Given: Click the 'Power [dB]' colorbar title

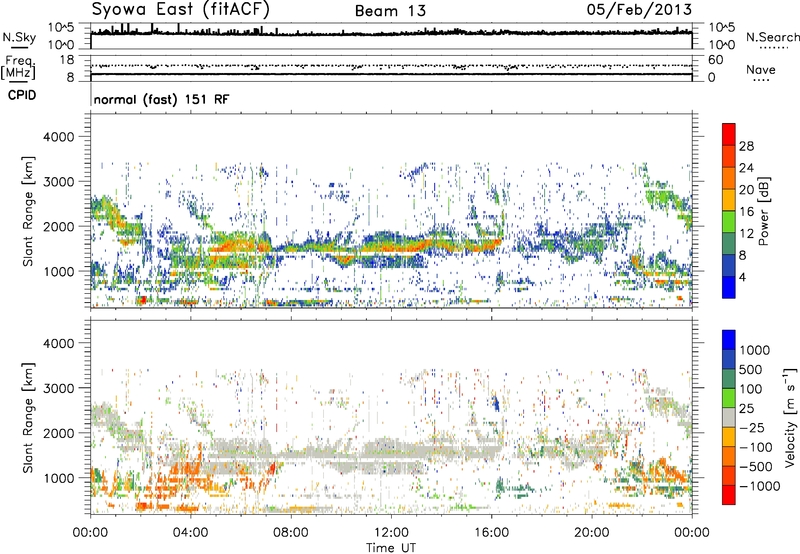Looking at the screenshot, I should click(764, 211).
